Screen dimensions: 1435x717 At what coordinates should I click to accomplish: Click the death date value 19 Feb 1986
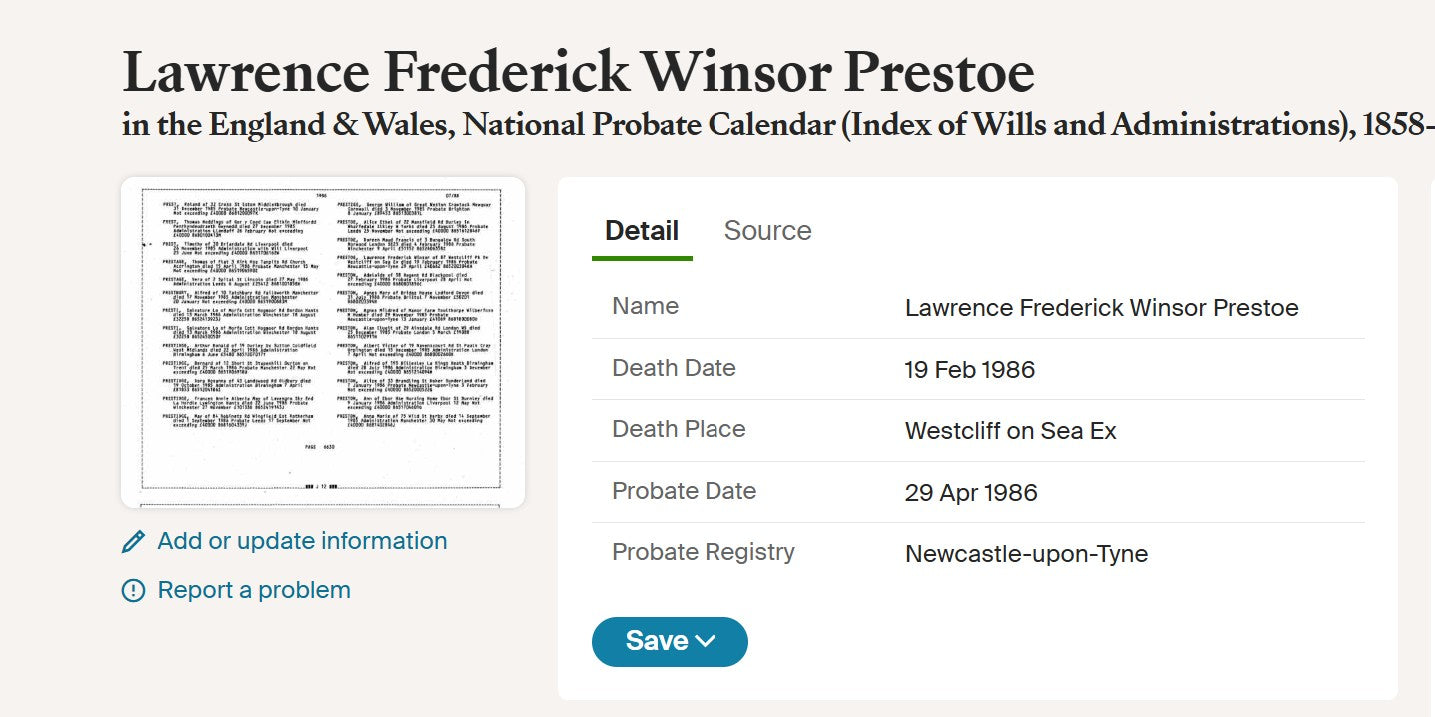969,370
